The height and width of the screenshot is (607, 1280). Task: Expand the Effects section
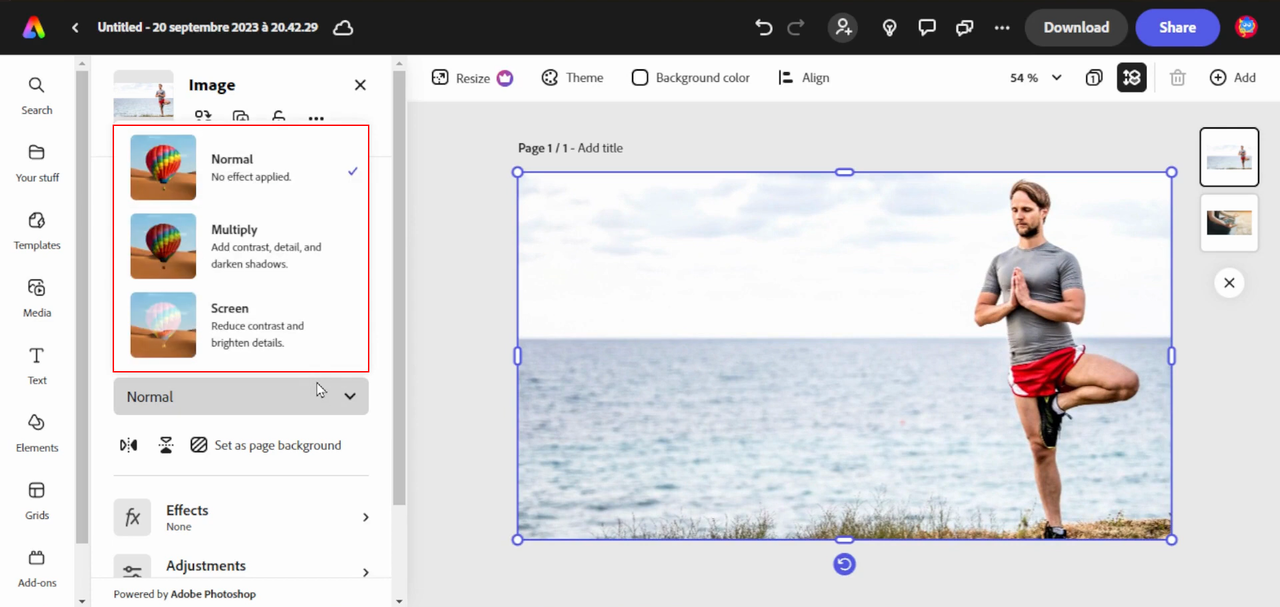coord(241,517)
